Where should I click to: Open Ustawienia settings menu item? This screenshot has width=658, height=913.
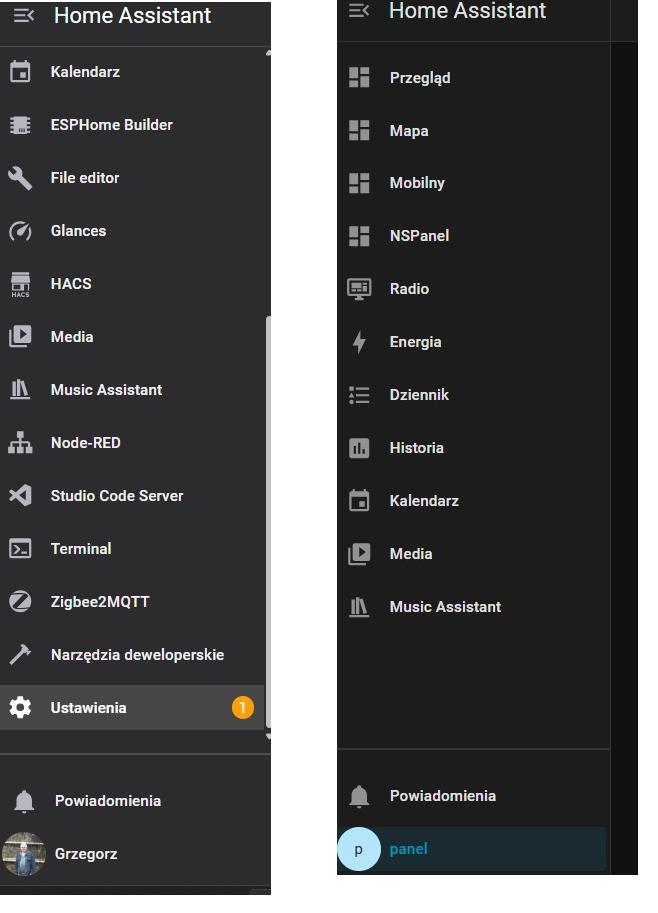pyautogui.click(x=89, y=708)
